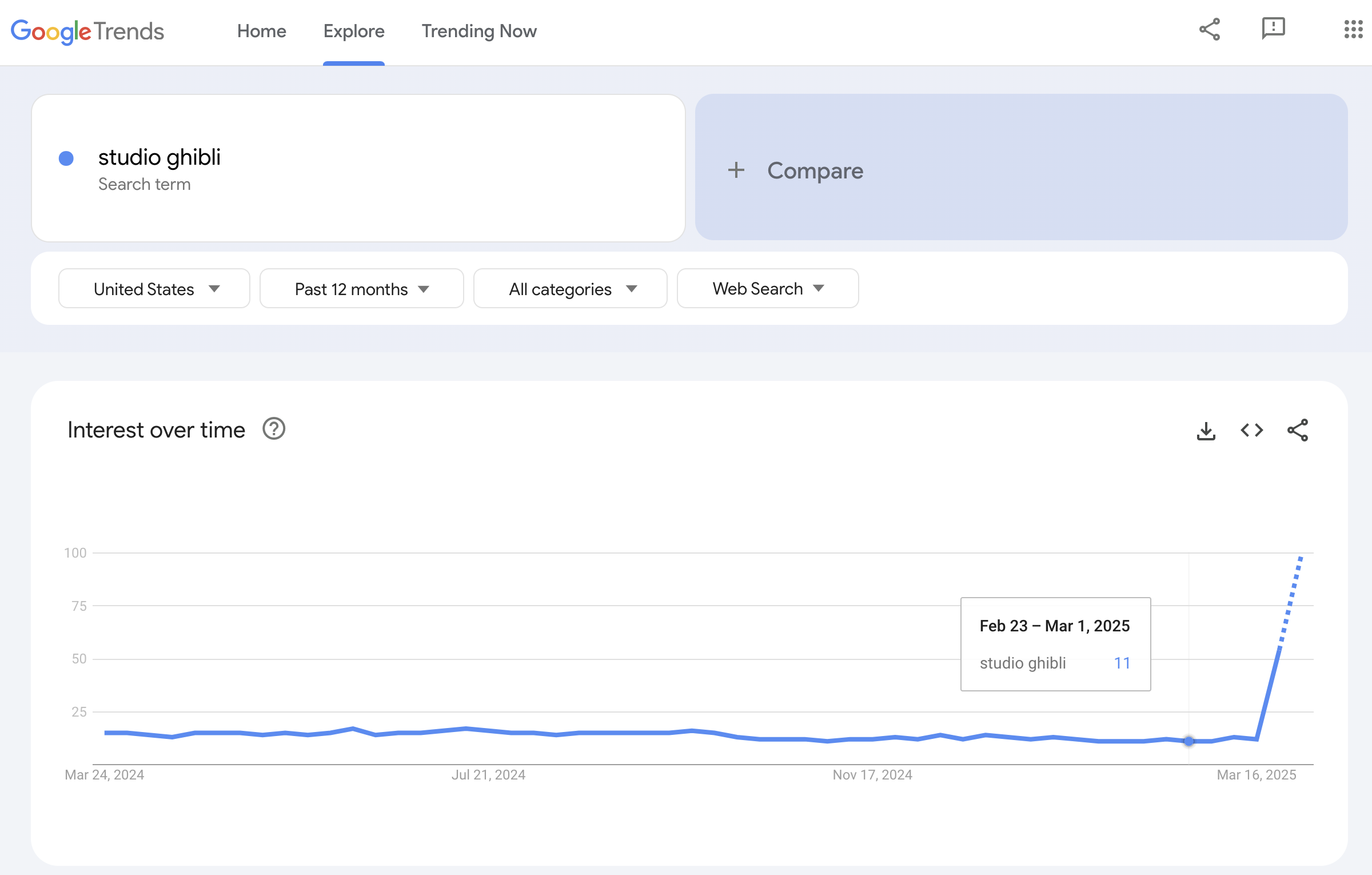Download the interest over time CSV
Screen dimensions: 1372x875
1206,431
